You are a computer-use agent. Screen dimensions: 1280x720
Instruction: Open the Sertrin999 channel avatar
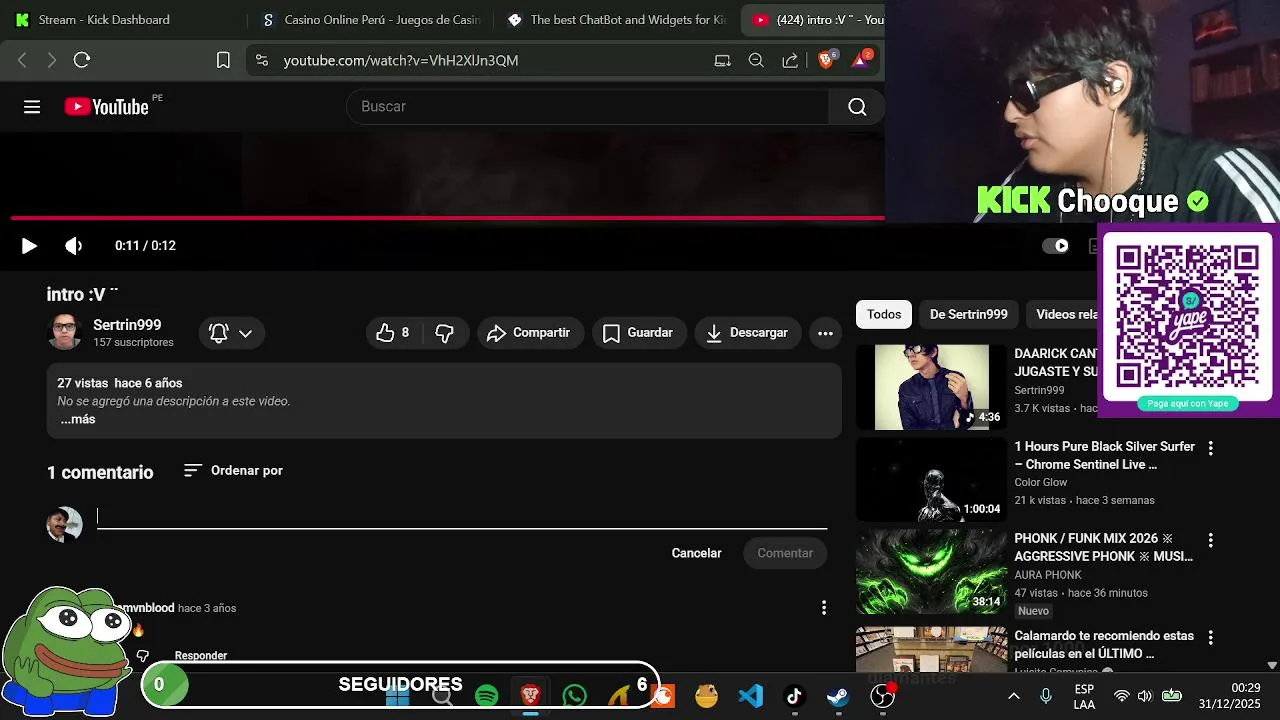coord(65,332)
